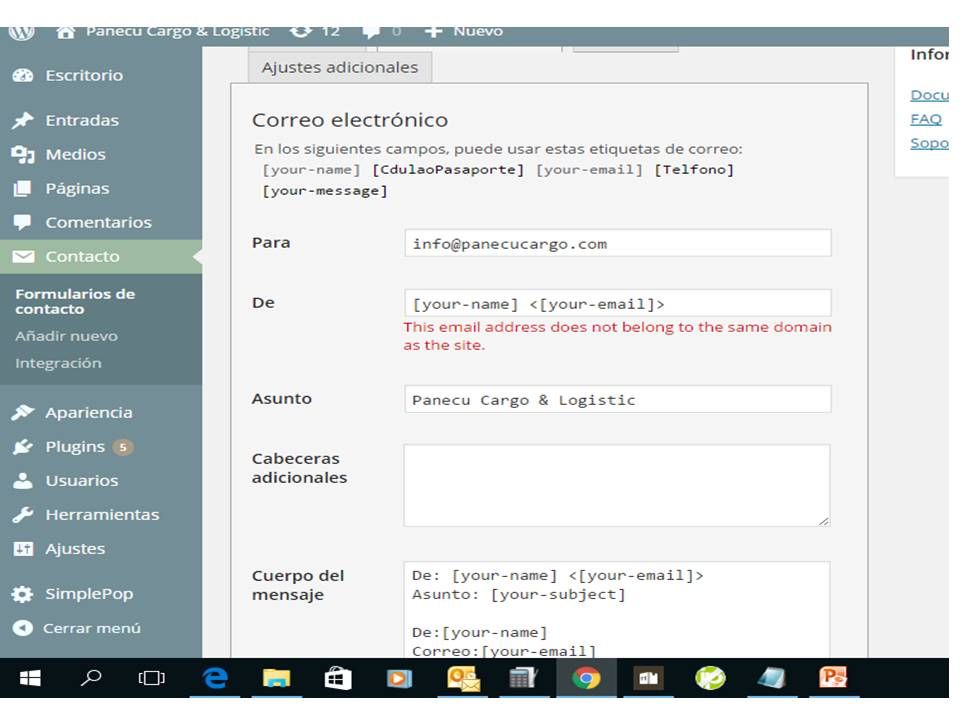The width and height of the screenshot is (960, 720).
Task: Open the Escritorio dashboard icon
Action: (x=23, y=75)
